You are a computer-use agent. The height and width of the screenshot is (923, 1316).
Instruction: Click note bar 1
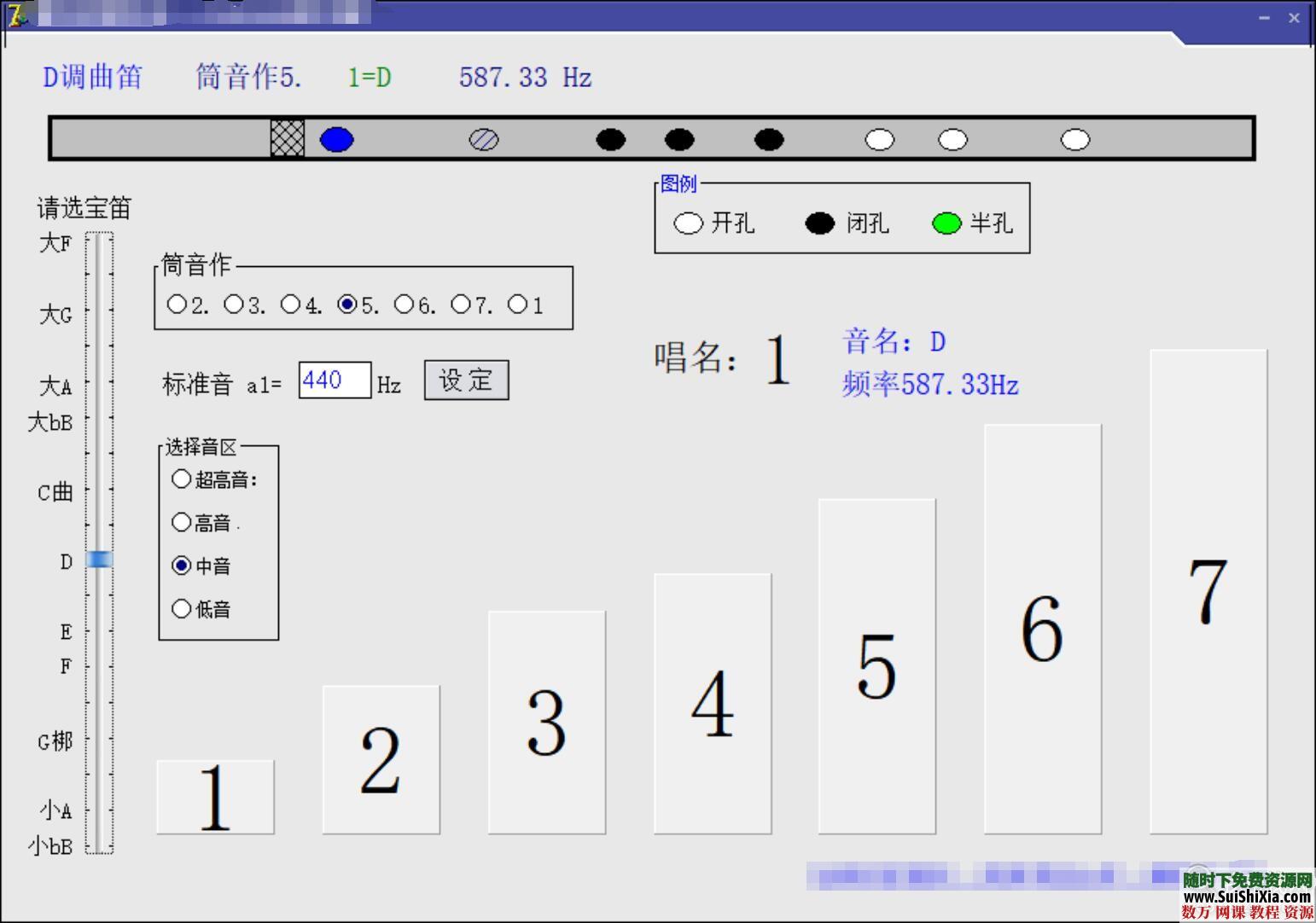214,796
